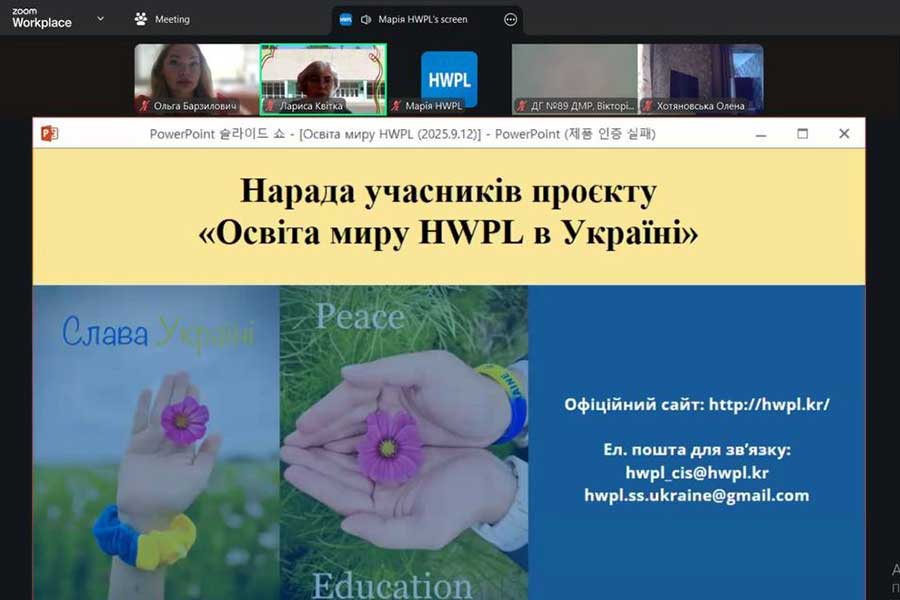The image size is (900, 600).
Task: Select Ольга Барзилович video thumbnail
Action: coord(197,79)
